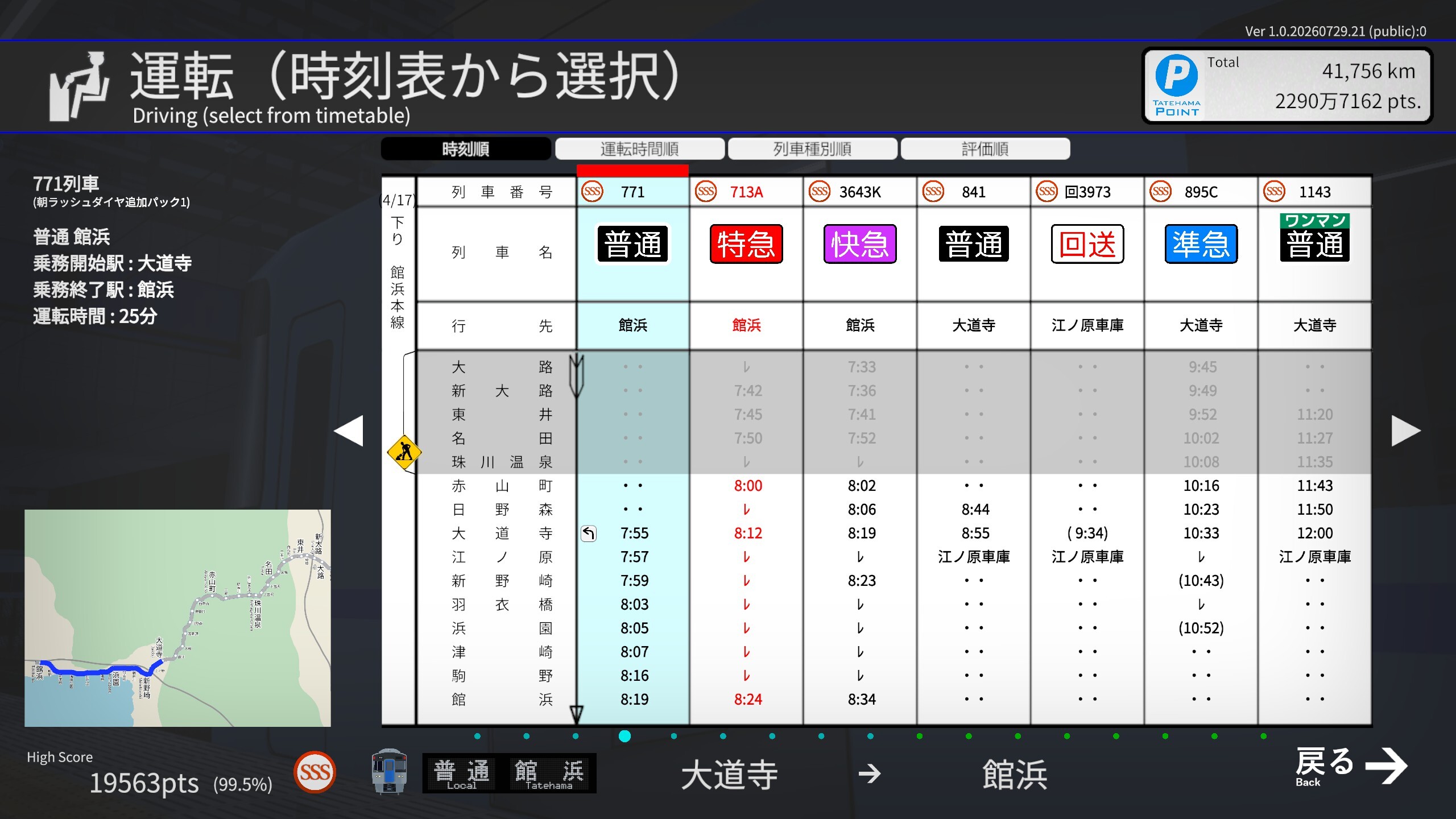Select the 特急 limited express badge for 713A
The height and width of the screenshot is (819, 1456).
746,244
